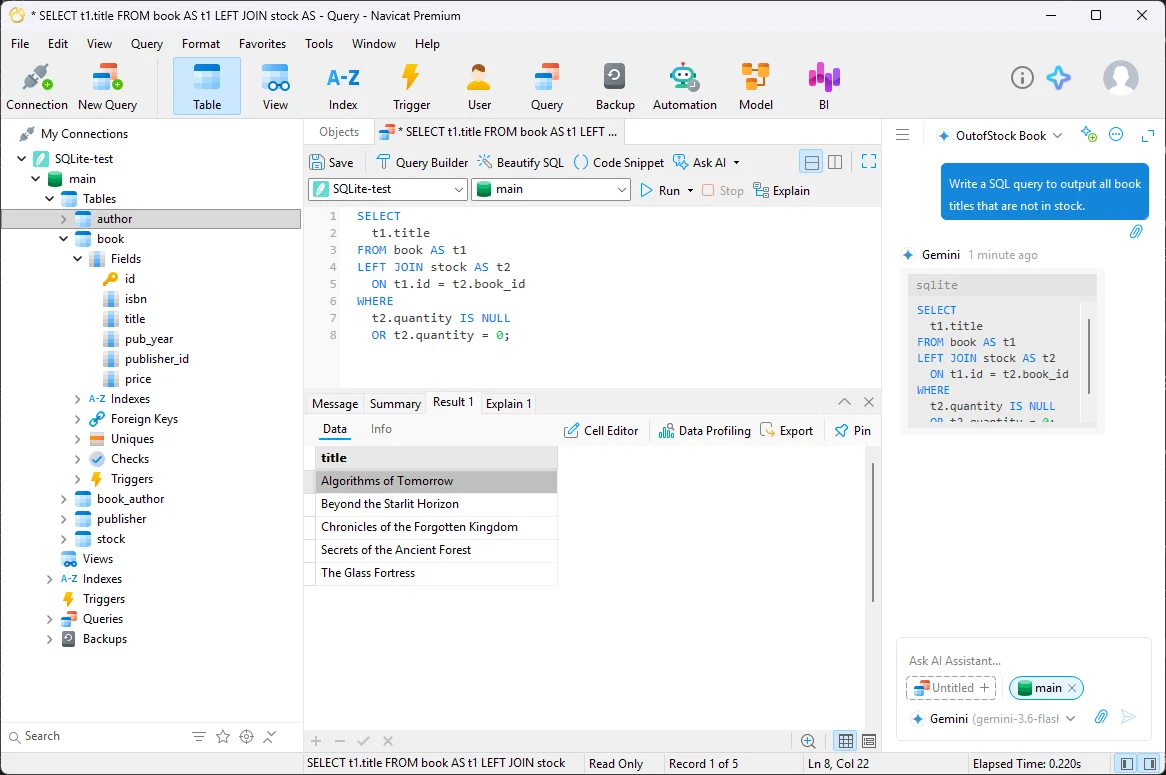Open the Index toolbar icon

tap(343, 87)
